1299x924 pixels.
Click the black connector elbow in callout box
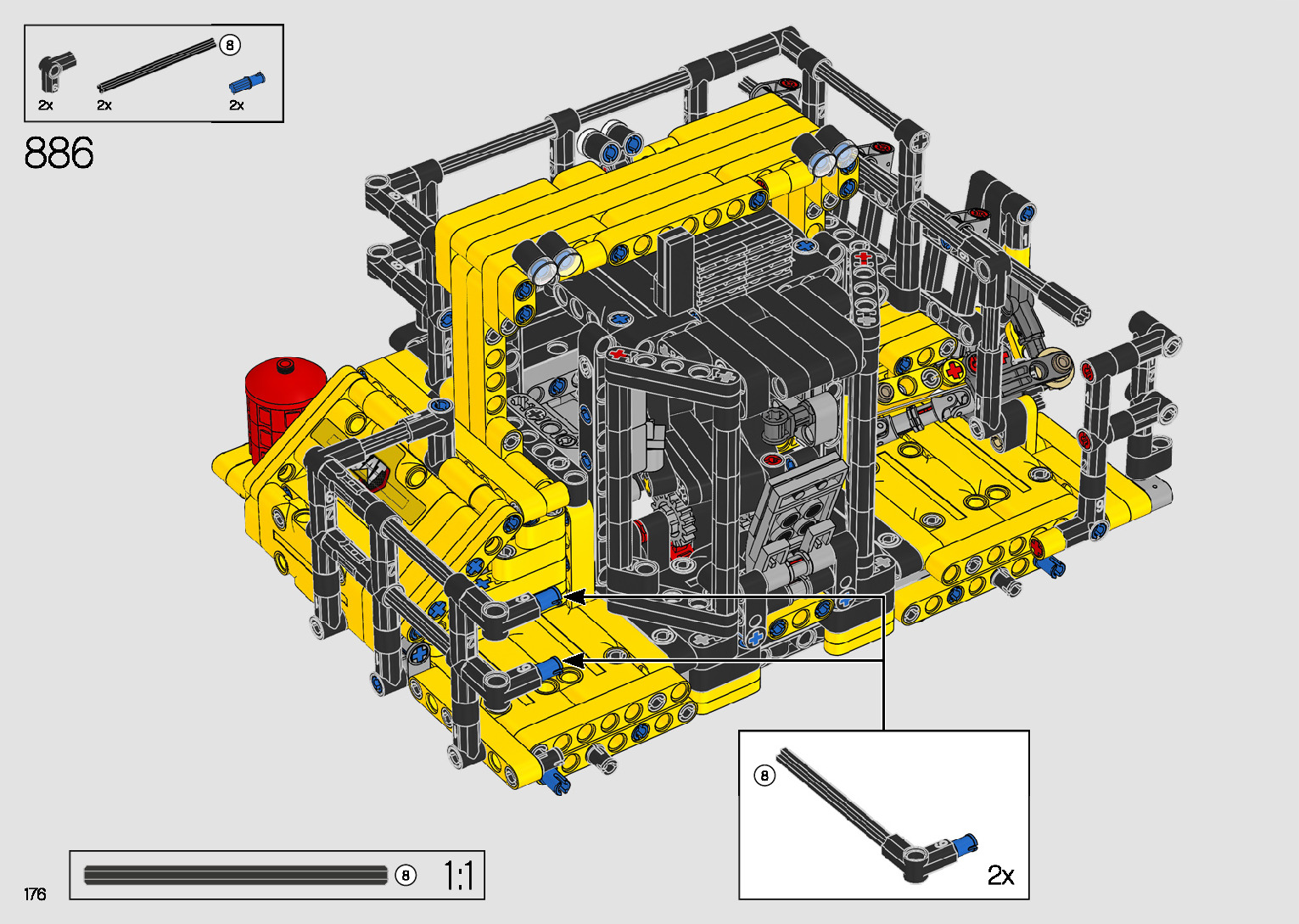[x=910, y=855]
